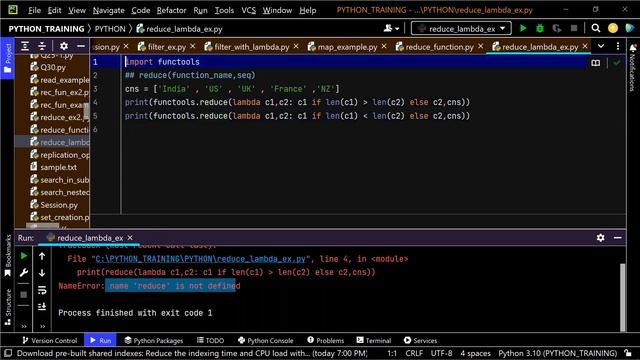The height and width of the screenshot is (360, 640).
Task: Open Search Everywhere magnifier icon
Action: pos(596,28)
